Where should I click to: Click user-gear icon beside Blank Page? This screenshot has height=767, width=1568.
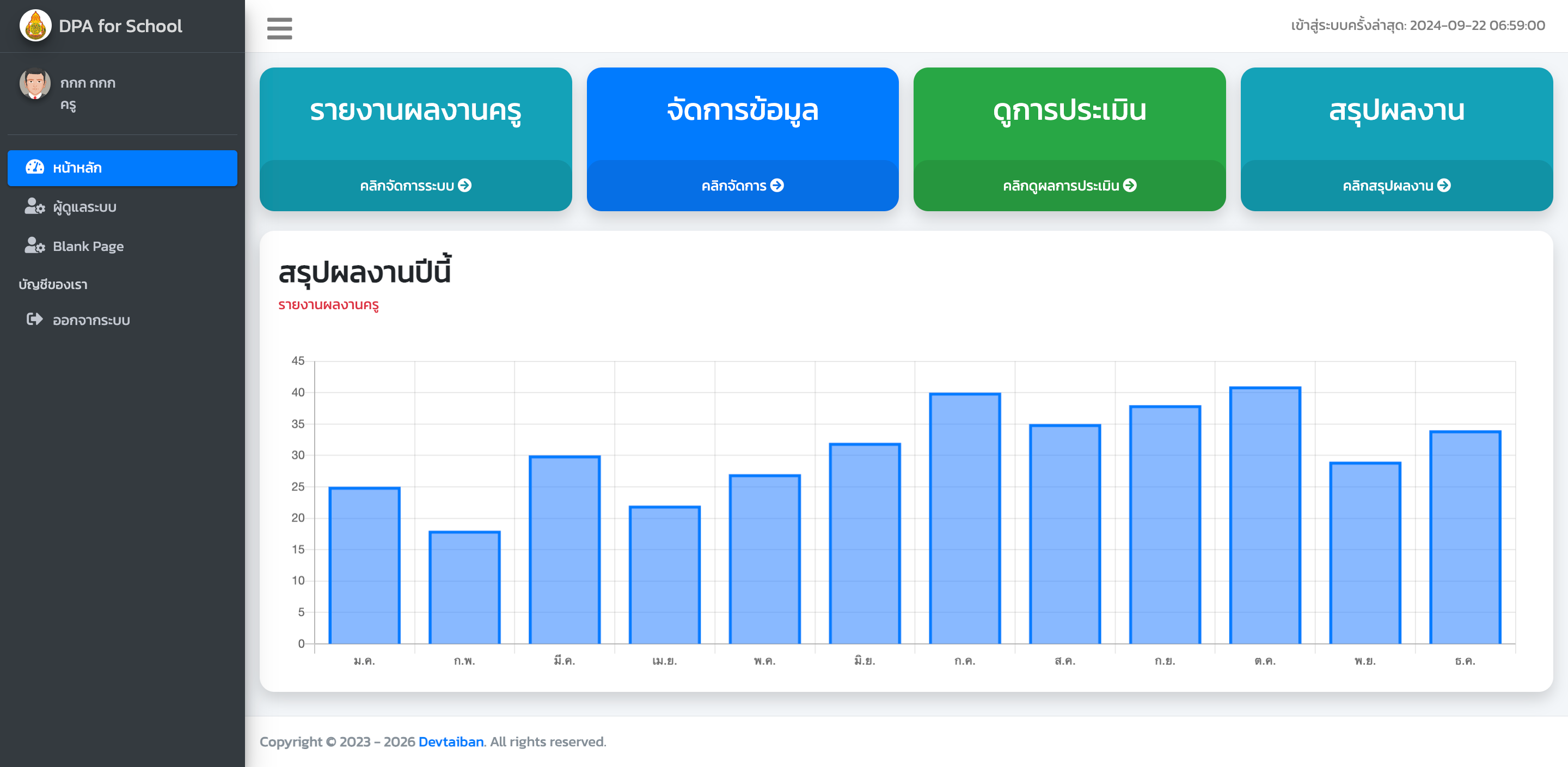tap(35, 246)
